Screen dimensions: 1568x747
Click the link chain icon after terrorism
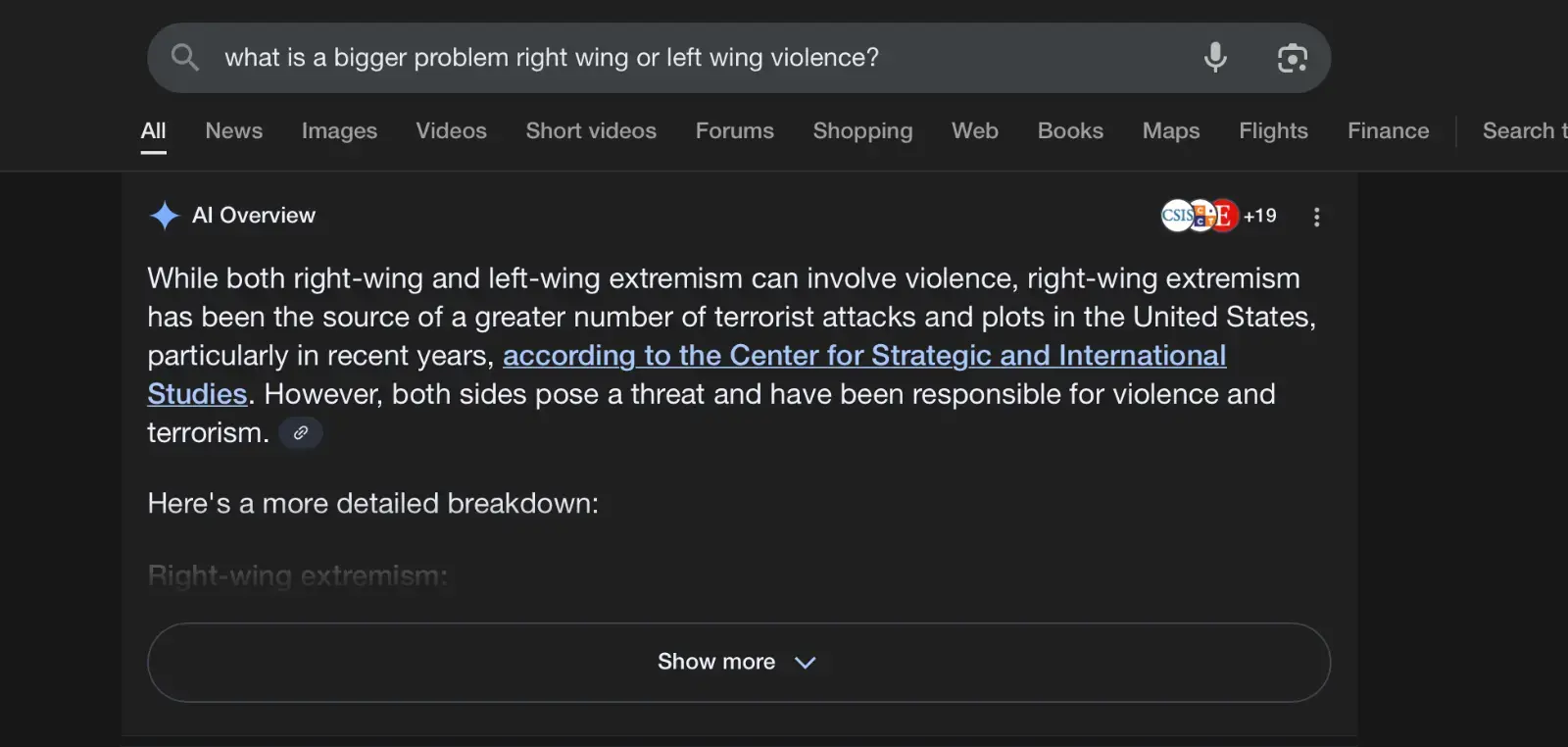(301, 432)
